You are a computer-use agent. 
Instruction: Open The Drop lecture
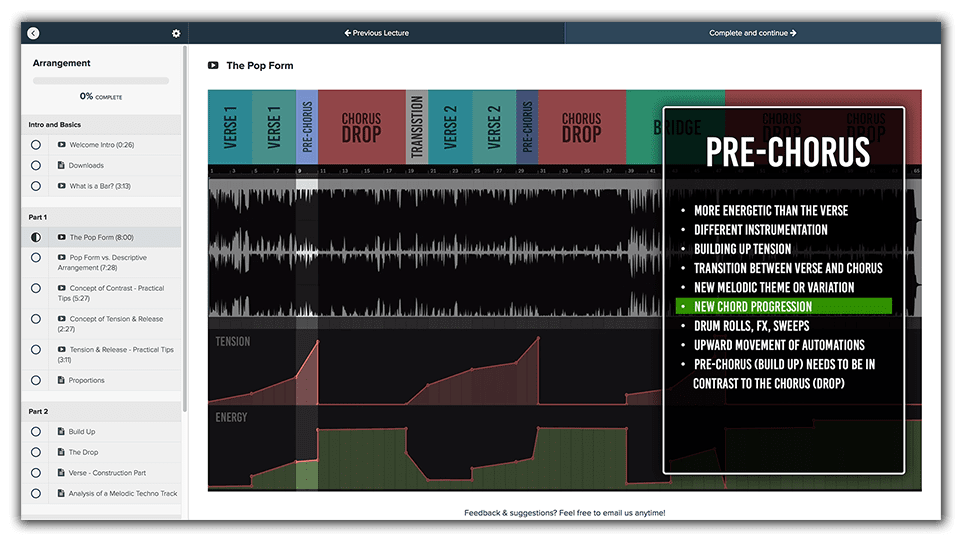click(83, 452)
